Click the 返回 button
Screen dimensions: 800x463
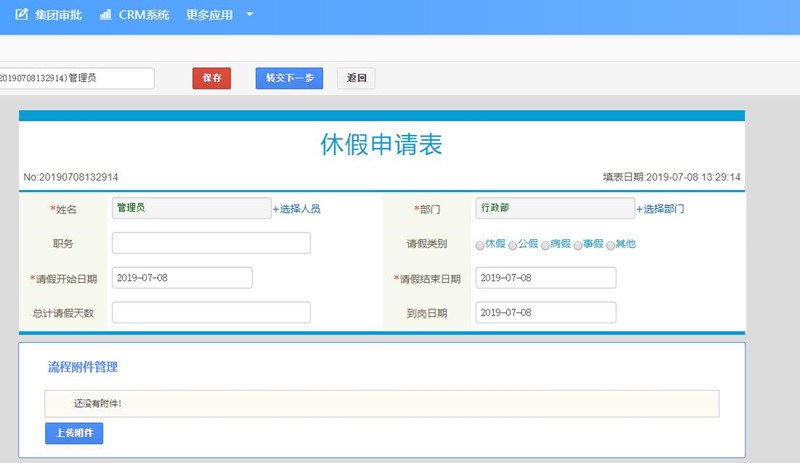pyautogui.click(x=356, y=78)
